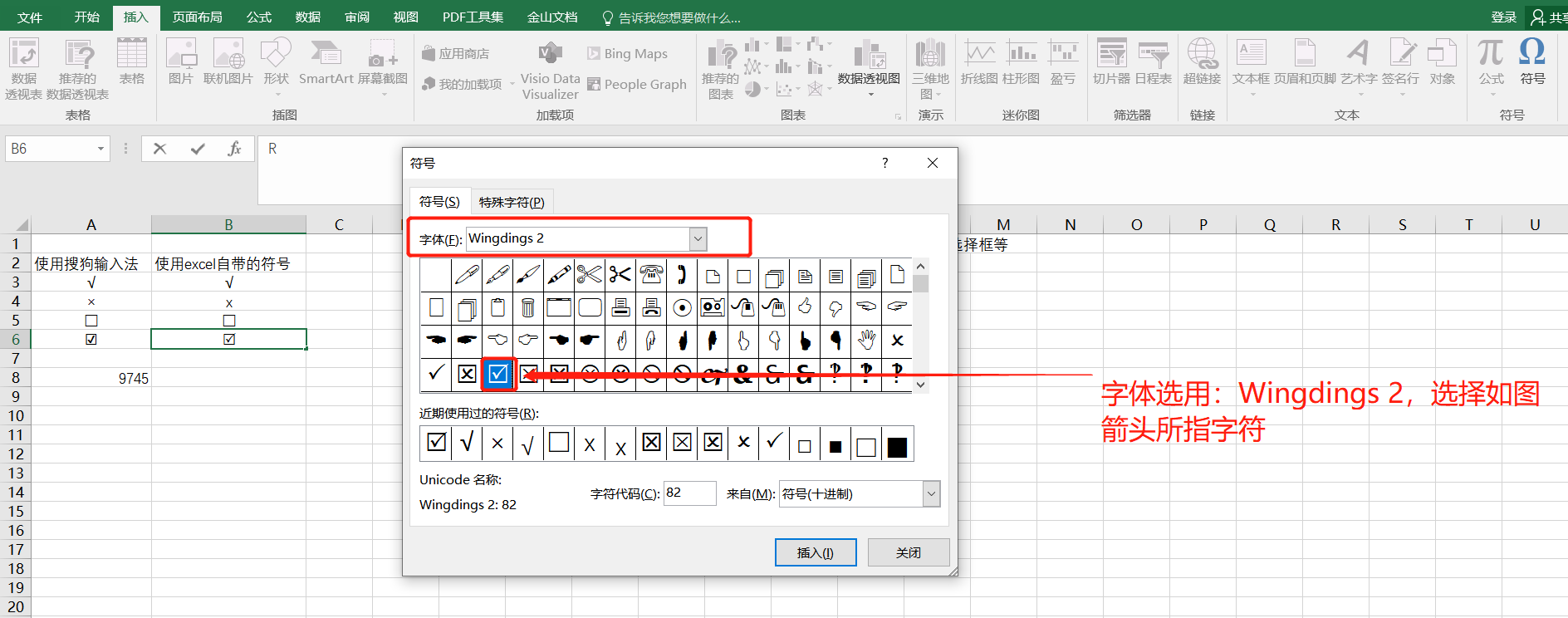Insert a Column sparkline
The height and width of the screenshot is (618, 1568).
(1021, 62)
